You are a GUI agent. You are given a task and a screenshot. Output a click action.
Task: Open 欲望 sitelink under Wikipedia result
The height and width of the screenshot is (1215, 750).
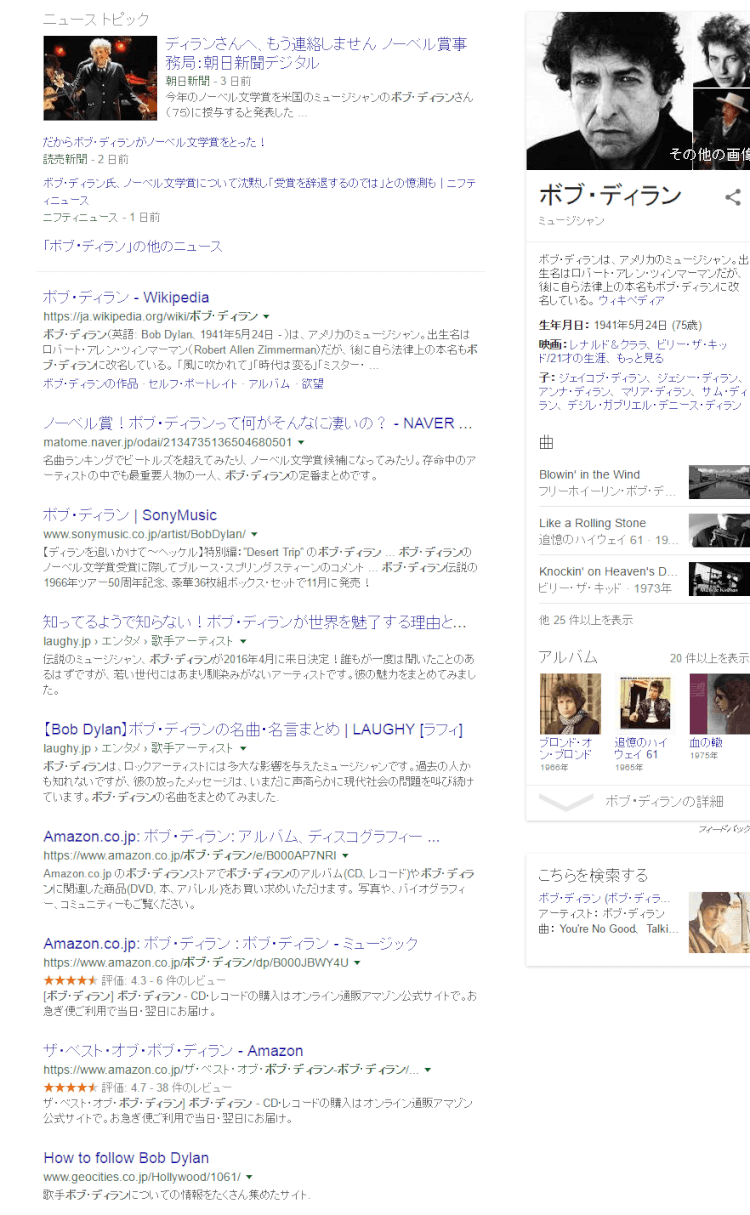click(312, 384)
